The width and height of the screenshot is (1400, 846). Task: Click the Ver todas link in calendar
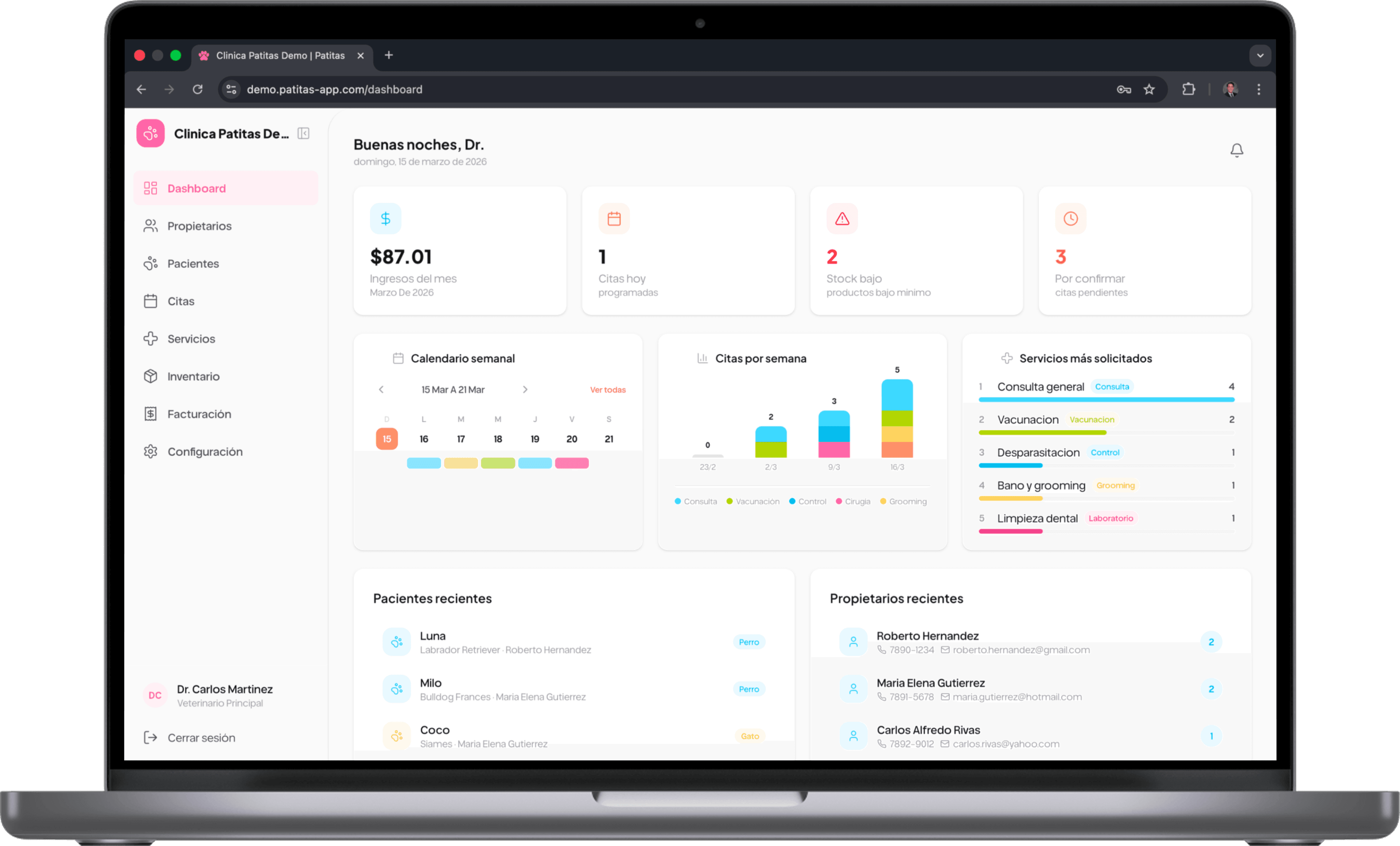click(607, 390)
